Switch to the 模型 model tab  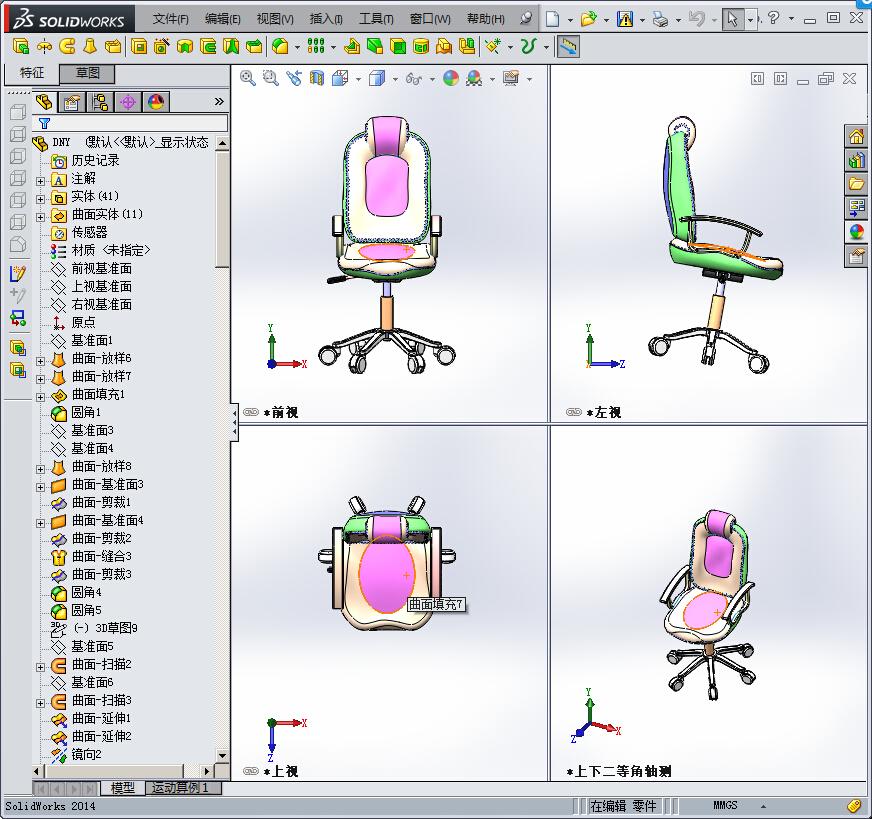pos(123,788)
